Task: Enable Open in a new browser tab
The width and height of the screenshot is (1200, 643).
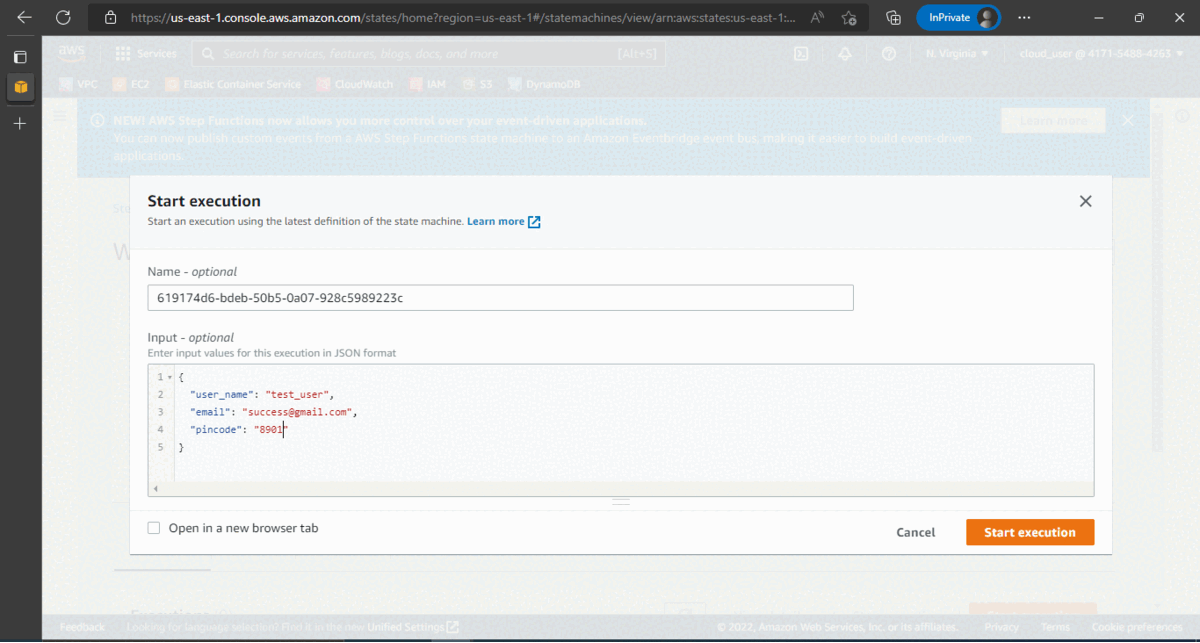Action: tap(154, 528)
